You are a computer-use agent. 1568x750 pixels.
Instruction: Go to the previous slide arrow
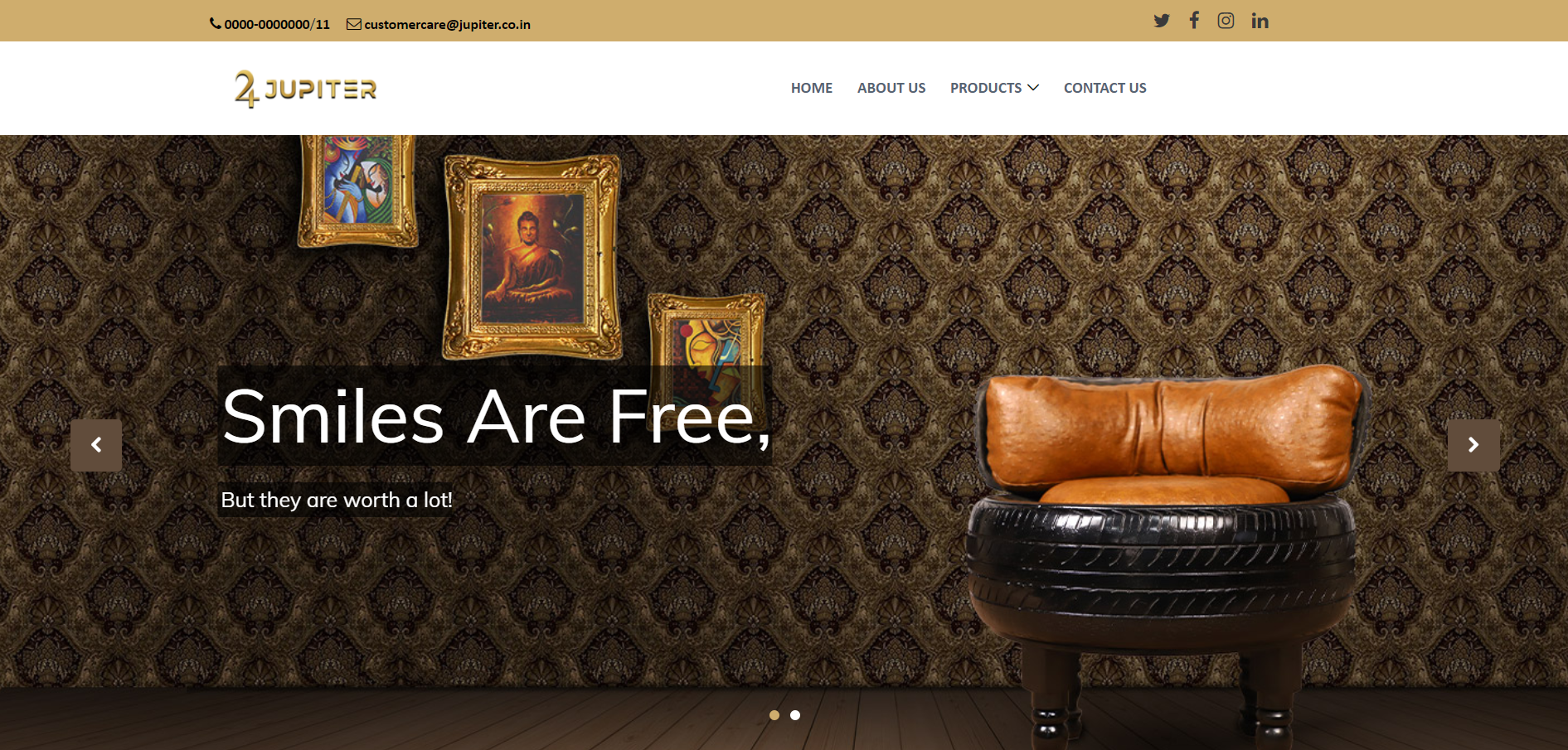(x=96, y=445)
